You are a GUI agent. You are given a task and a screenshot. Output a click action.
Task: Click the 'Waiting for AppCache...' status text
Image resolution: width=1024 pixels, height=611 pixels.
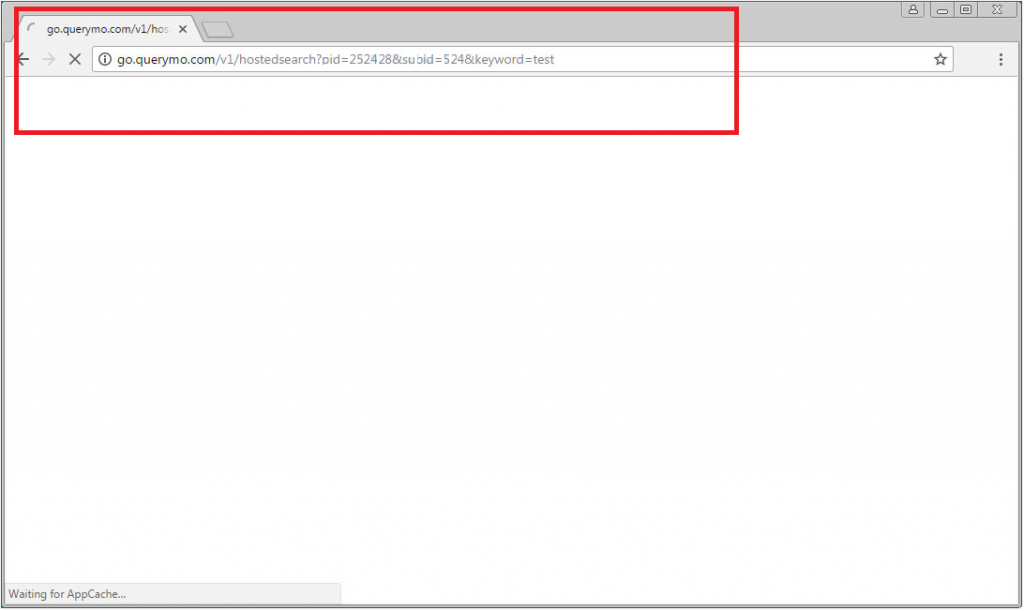click(x=67, y=594)
